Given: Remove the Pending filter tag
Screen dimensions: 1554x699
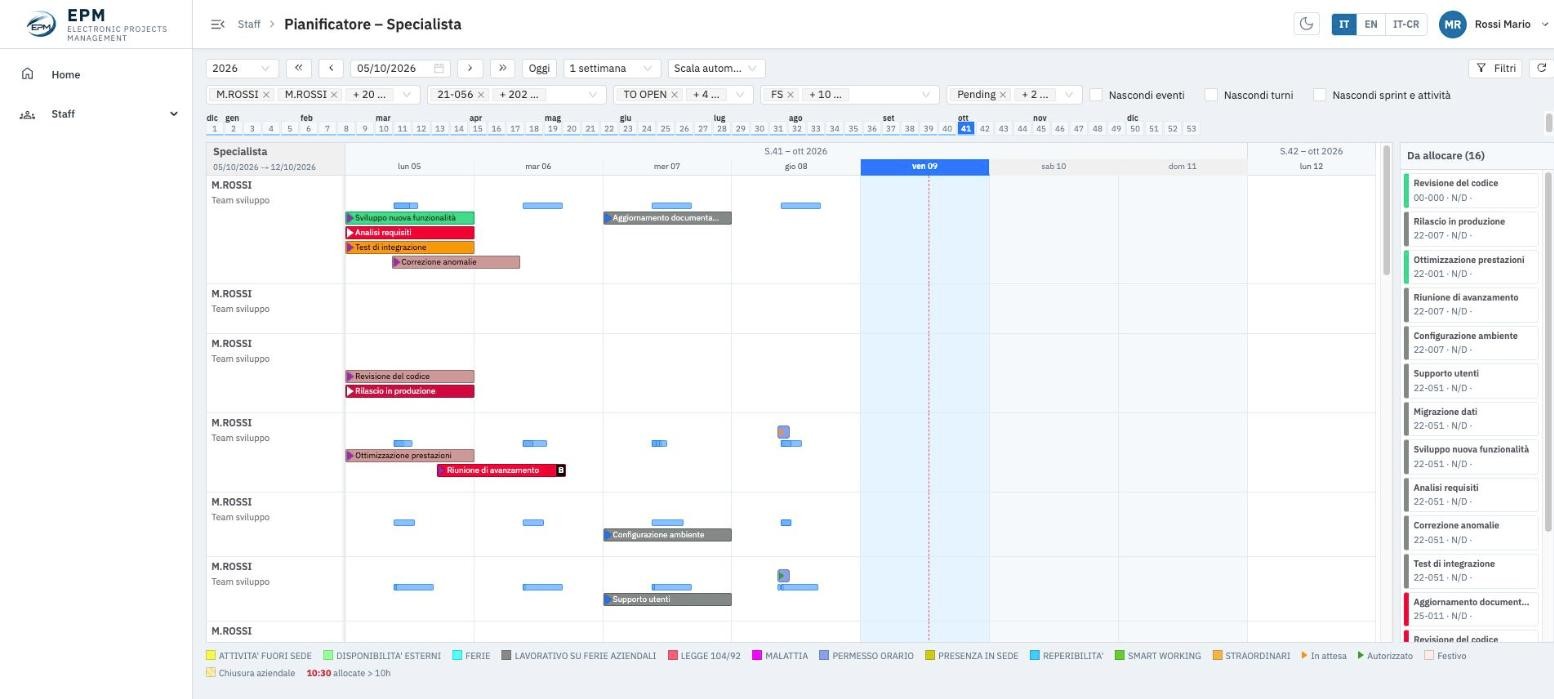Looking at the screenshot, I should 1003,95.
